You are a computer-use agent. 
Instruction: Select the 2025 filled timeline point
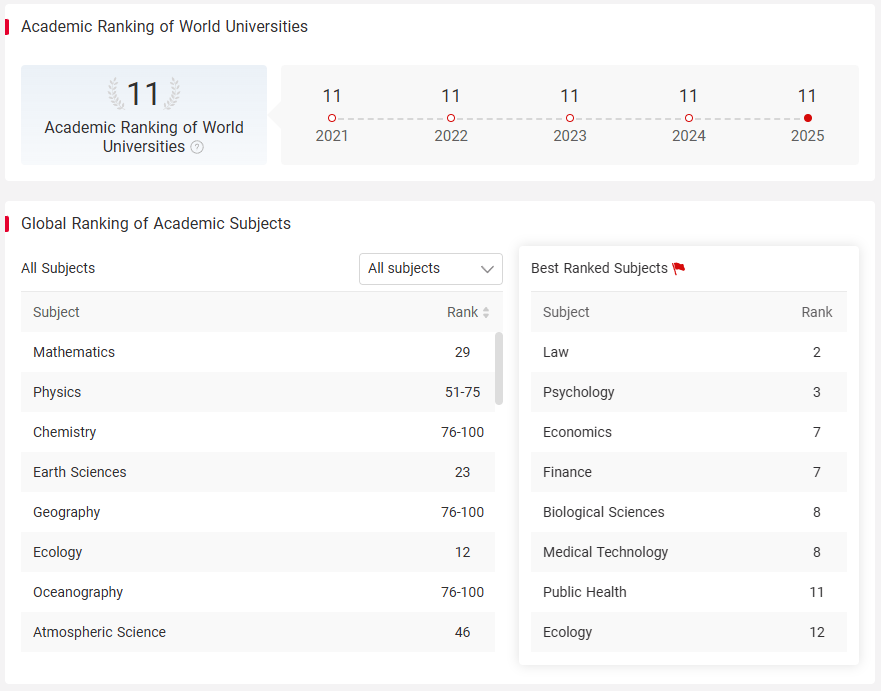(x=808, y=118)
